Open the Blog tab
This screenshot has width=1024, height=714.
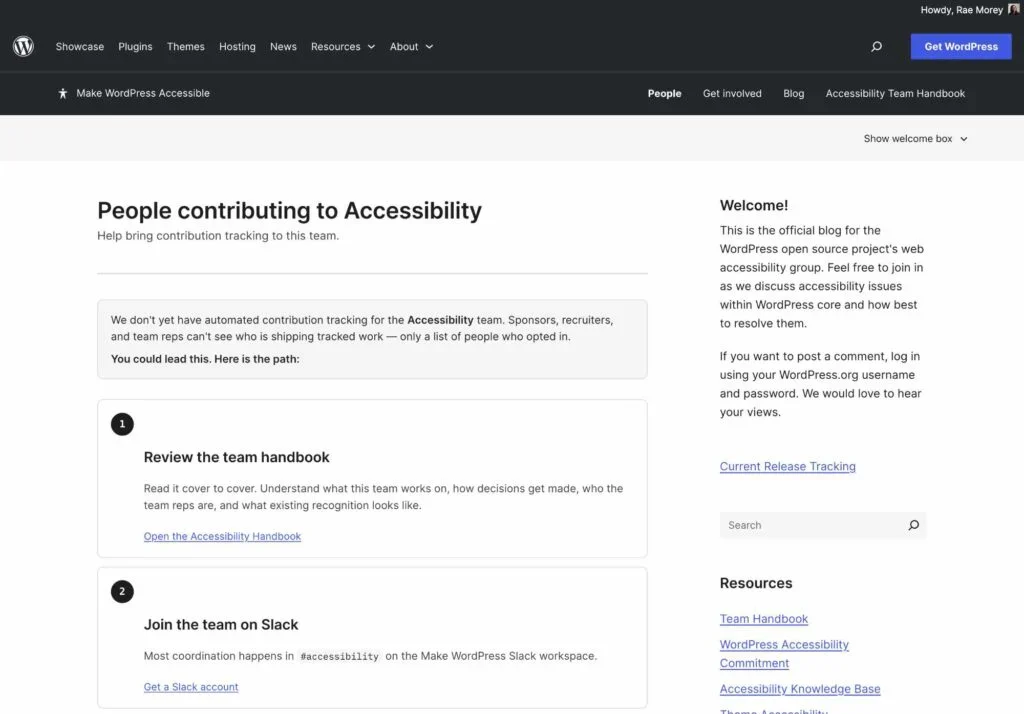793,93
